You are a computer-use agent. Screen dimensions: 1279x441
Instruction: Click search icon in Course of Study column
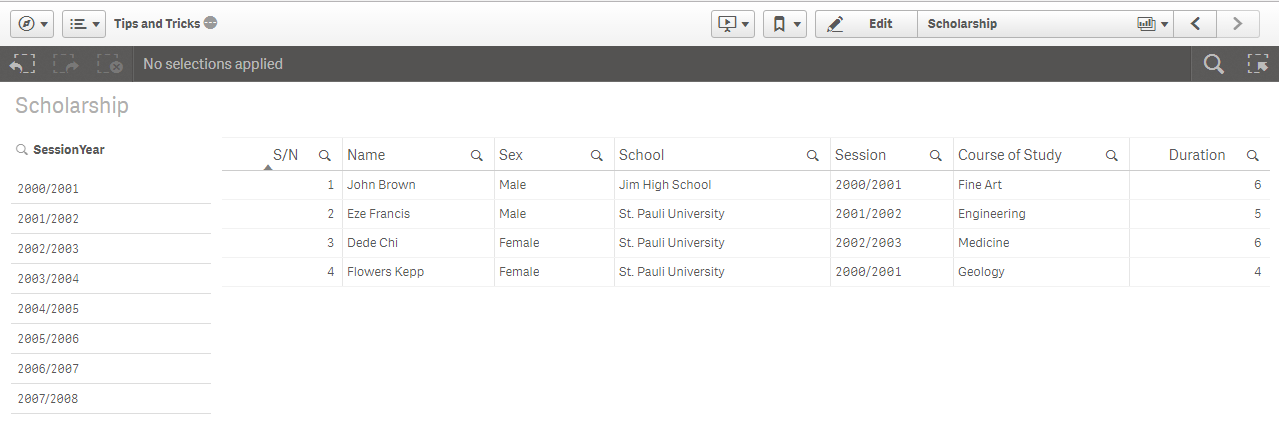click(1111, 156)
